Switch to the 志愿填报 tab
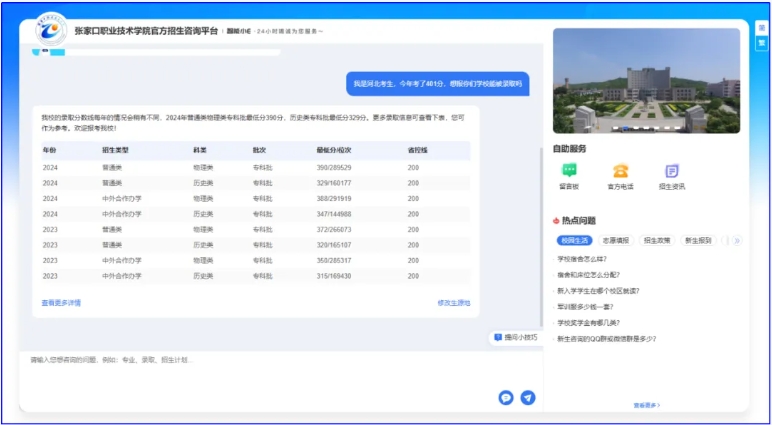772x425 pixels. (616, 241)
